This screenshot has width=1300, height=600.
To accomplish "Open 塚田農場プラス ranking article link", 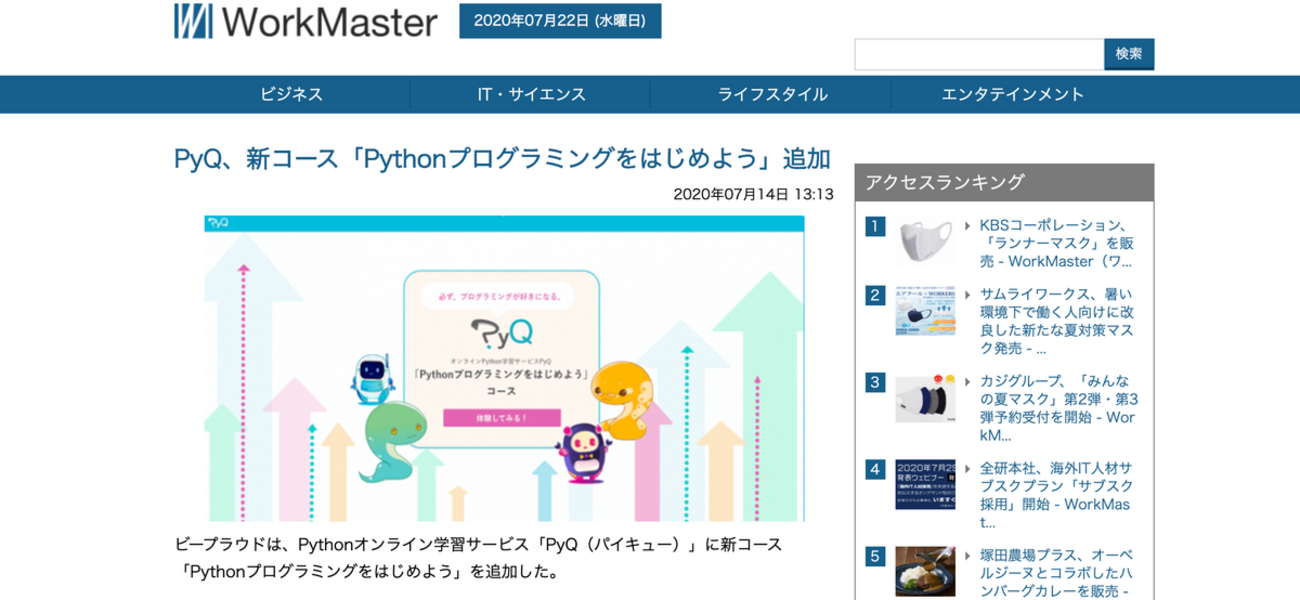I will pos(1057,573).
